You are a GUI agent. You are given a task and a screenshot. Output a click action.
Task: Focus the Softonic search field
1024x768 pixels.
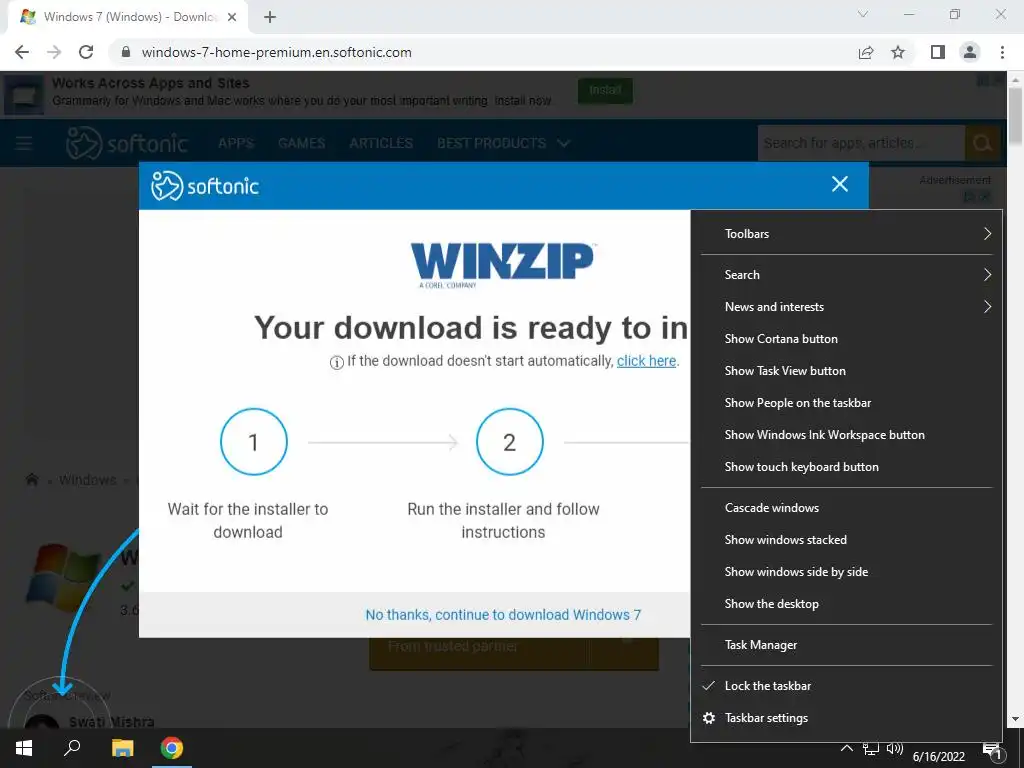click(861, 143)
